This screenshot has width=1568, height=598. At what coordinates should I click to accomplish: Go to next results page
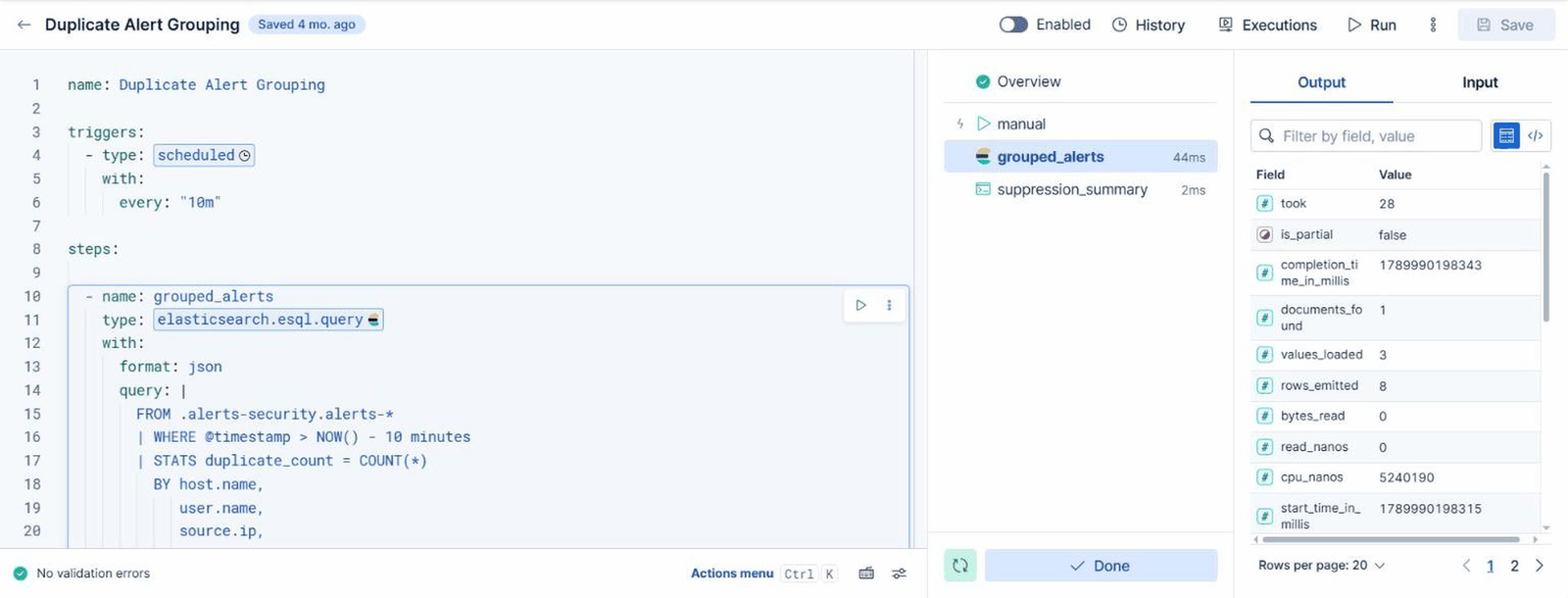[1540, 566]
